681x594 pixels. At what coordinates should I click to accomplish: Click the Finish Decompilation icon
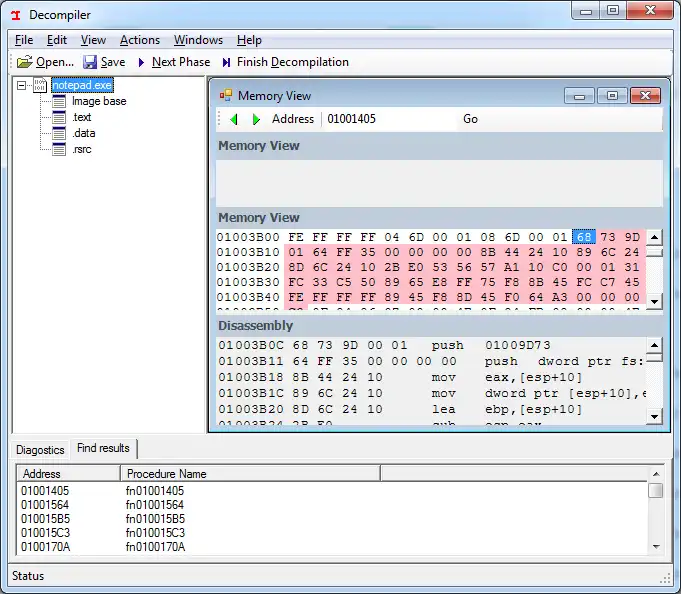pyautogui.click(x=227, y=62)
